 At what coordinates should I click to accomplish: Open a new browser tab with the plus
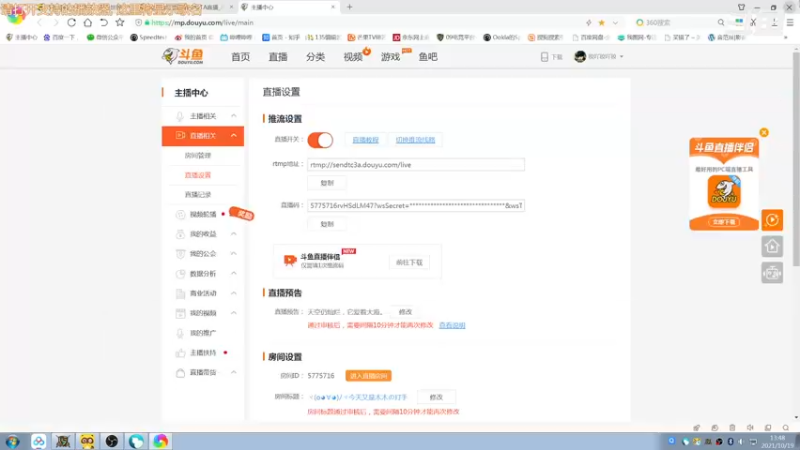349,7
